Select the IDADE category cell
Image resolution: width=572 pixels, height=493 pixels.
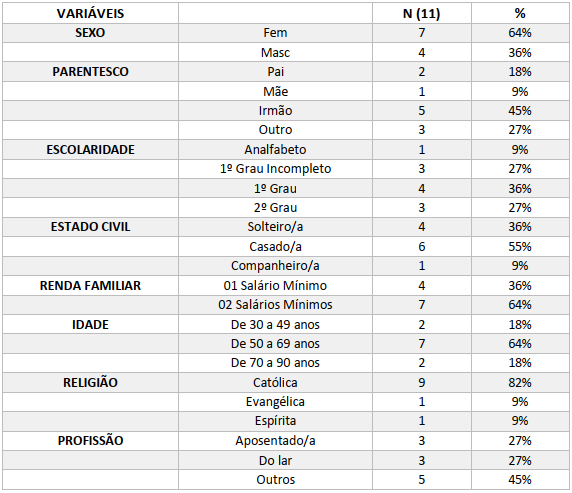90,325
